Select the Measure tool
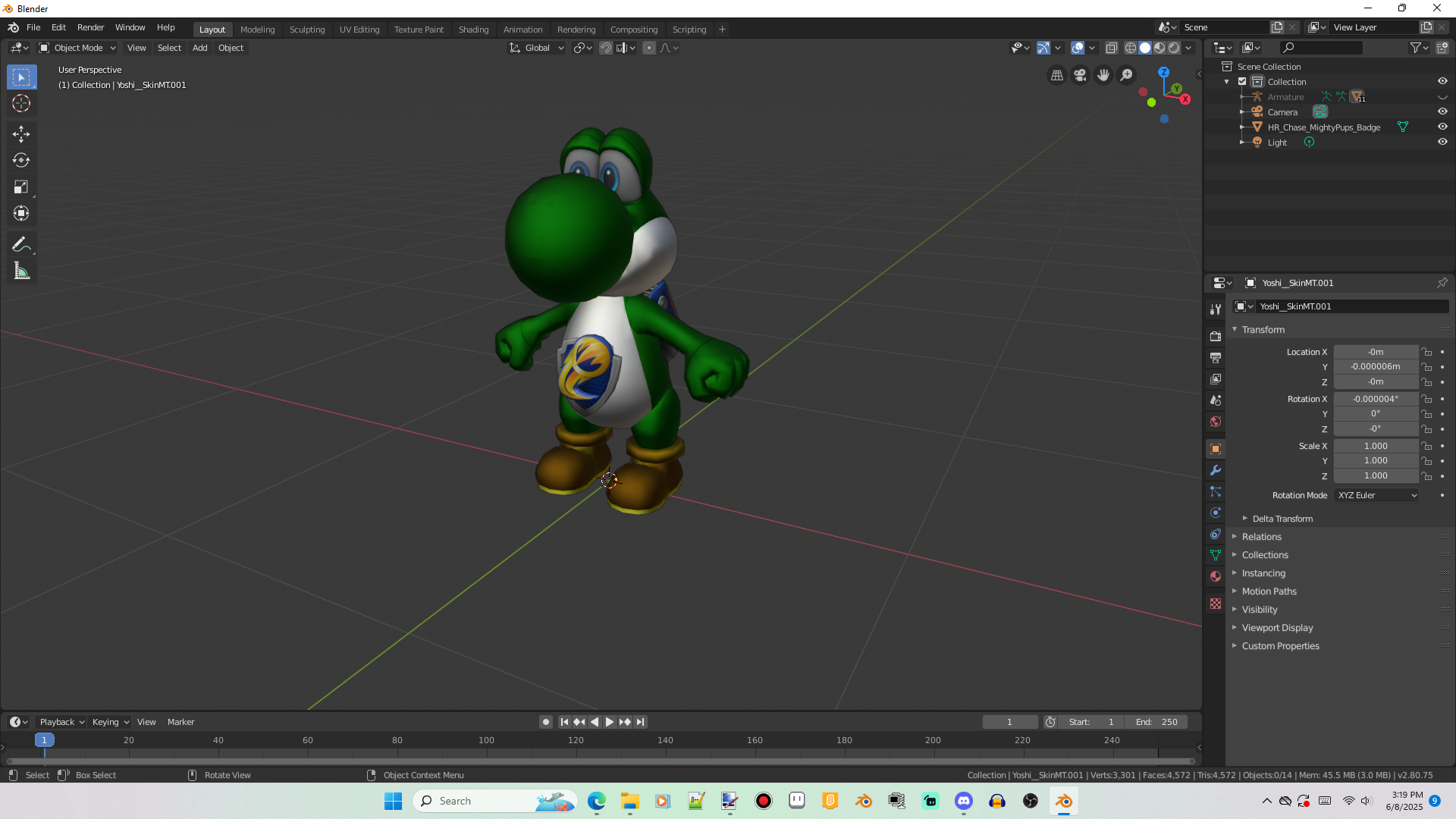 [21, 271]
